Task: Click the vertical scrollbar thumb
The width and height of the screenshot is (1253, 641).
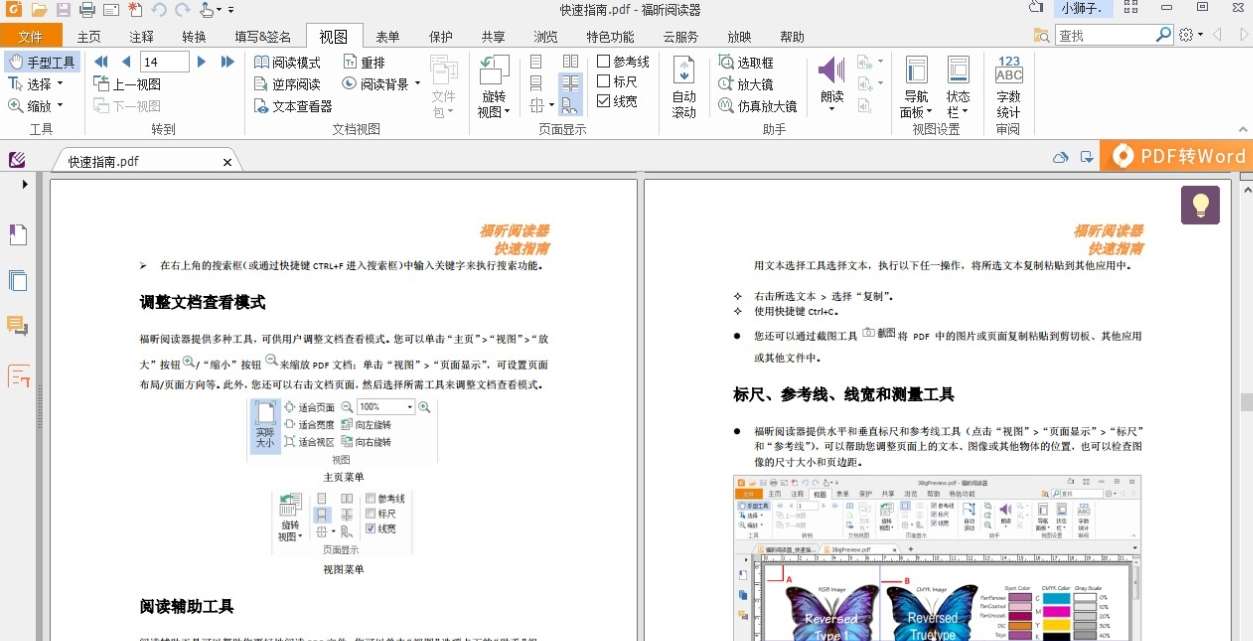Action: (1246, 401)
